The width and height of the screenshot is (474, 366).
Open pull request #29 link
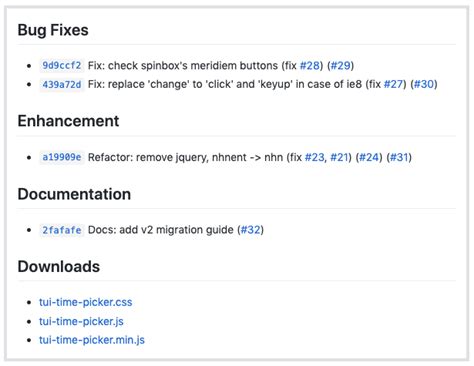340,65
